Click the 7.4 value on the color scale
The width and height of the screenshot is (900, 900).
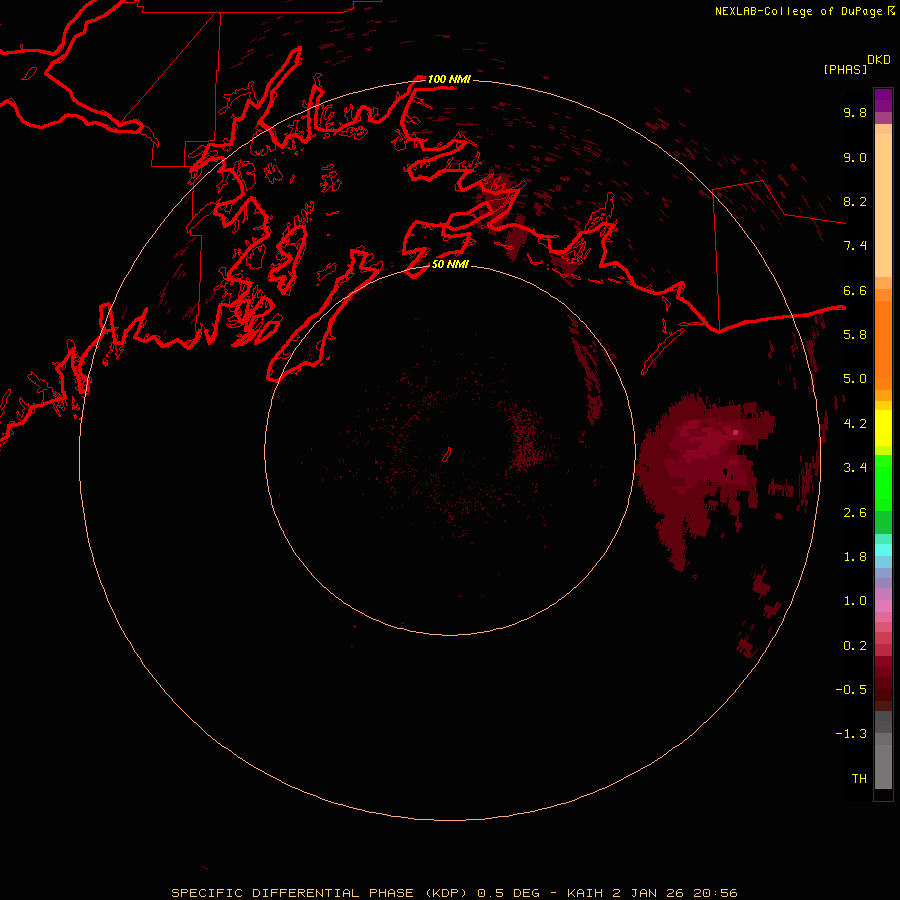pyautogui.click(x=855, y=246)
